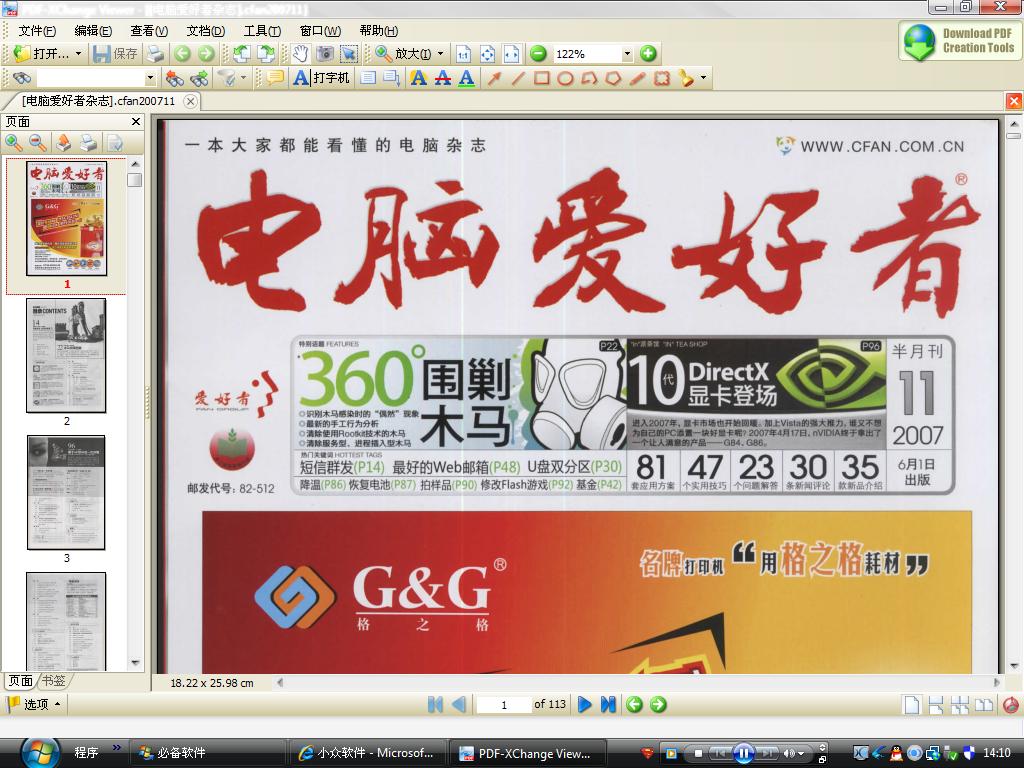Open the Stamp tool dropdown arrow
This screenshot has width=1024, height=768.
(x=703, y=78)
